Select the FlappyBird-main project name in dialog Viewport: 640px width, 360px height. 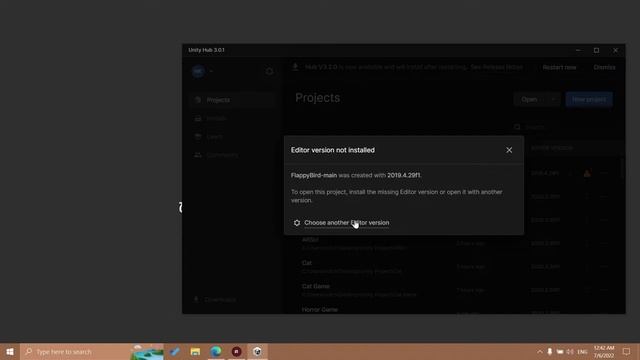click(314, 175)
